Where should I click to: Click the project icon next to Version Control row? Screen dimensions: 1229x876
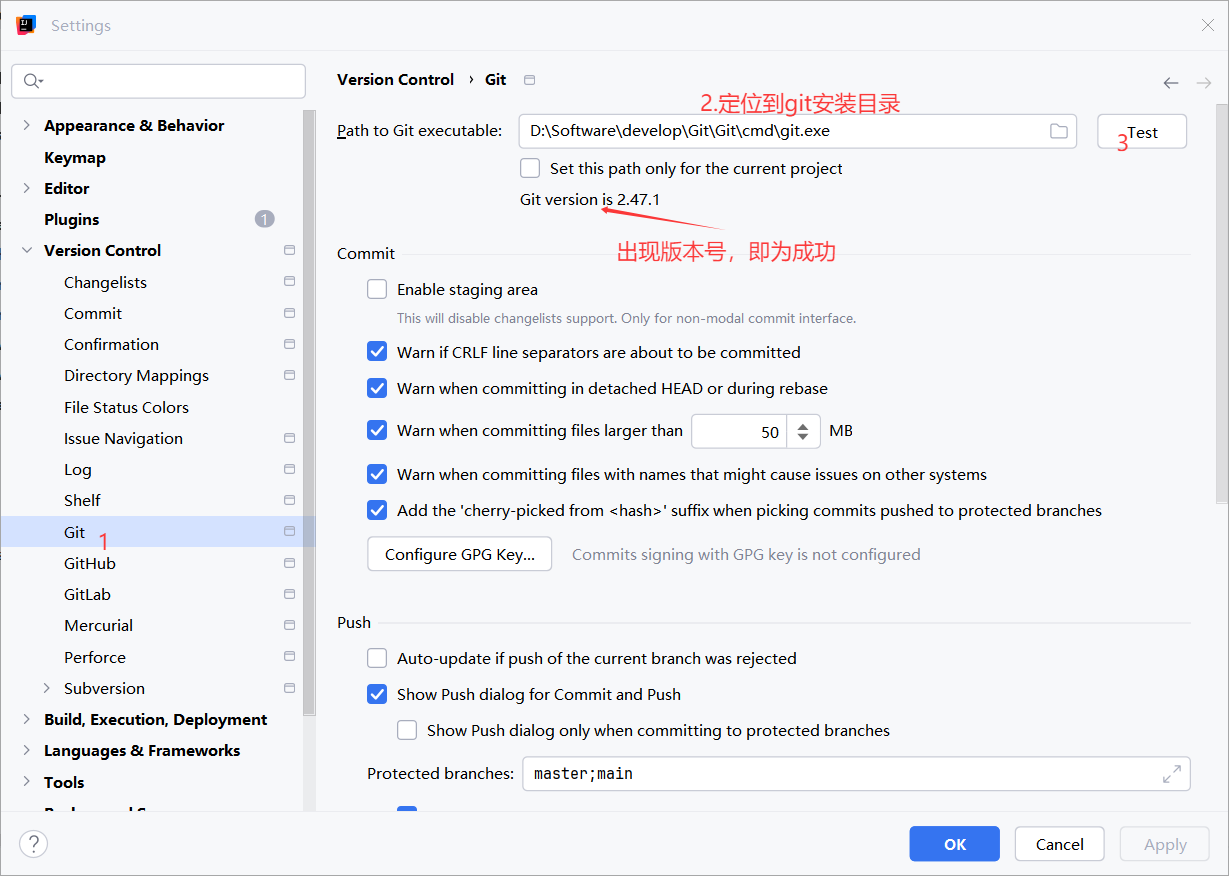pos(289,250)
